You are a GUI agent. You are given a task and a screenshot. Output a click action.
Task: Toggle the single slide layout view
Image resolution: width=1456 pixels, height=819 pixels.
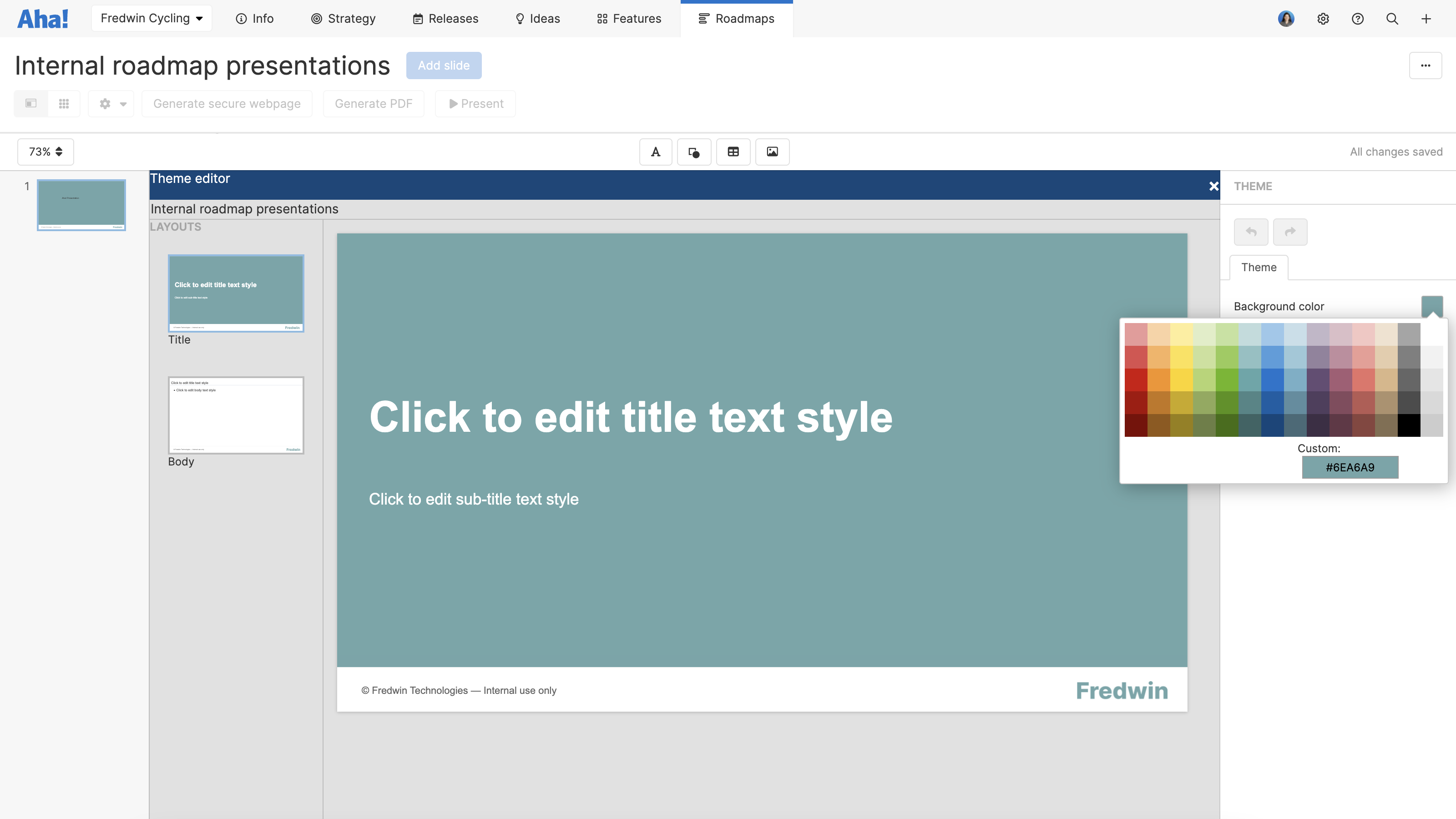(x=31, y=103)
